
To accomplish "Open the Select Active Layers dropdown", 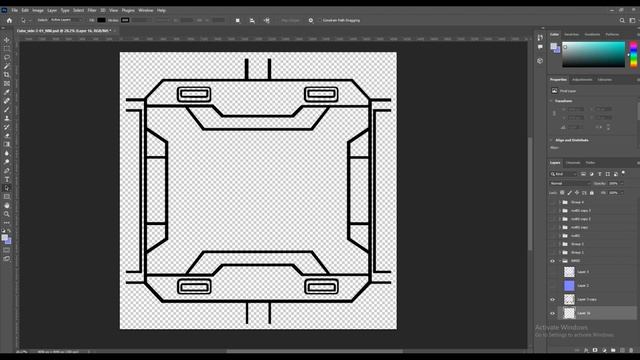I will click(x=66, y=20).
